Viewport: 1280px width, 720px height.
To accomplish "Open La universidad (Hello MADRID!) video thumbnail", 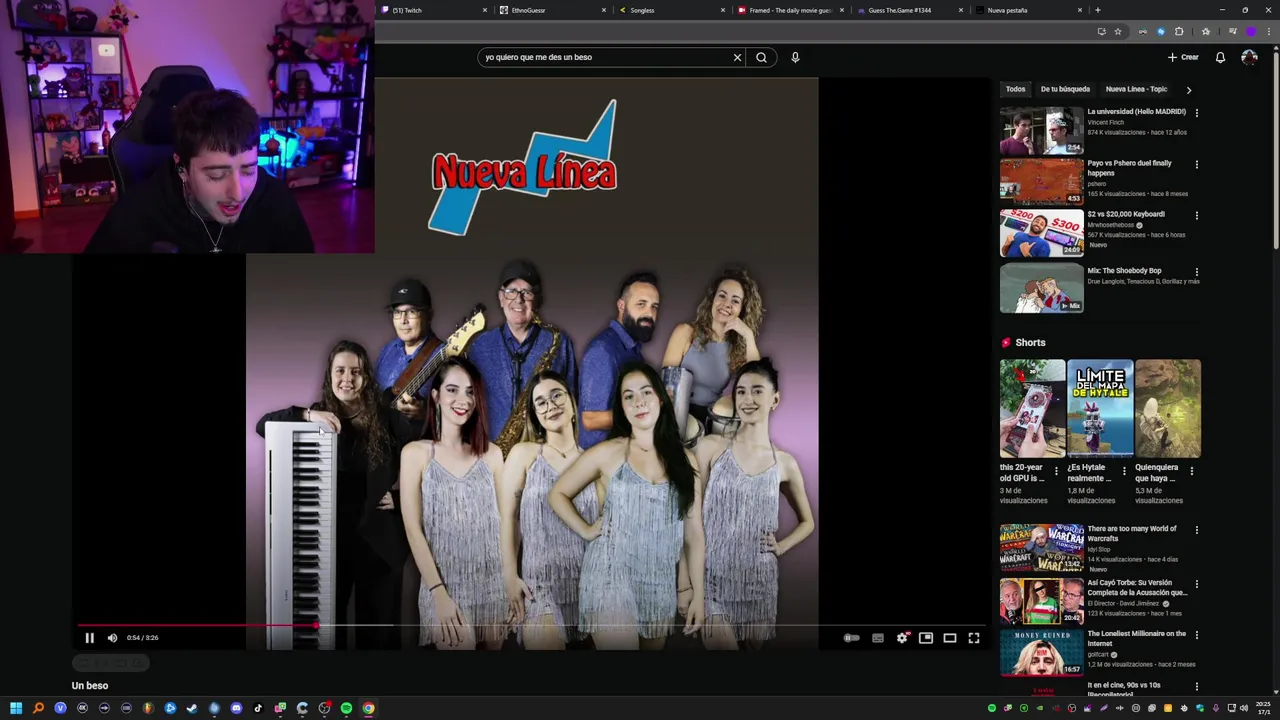I will (x=1041, y=130).
